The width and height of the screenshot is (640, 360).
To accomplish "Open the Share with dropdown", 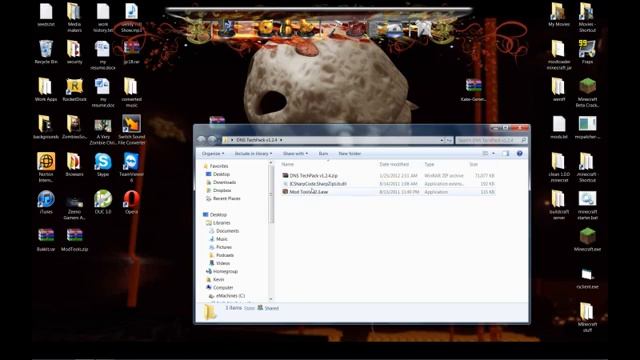I will (295, 153).
